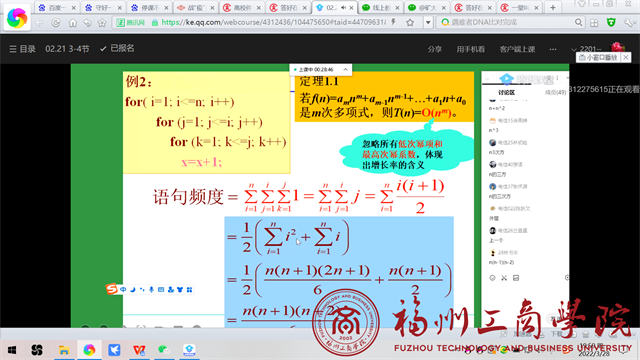Click the screenshot scissors icon in chat
The width and height of the screenshot is (640, 360).
[x=504, y=278]
